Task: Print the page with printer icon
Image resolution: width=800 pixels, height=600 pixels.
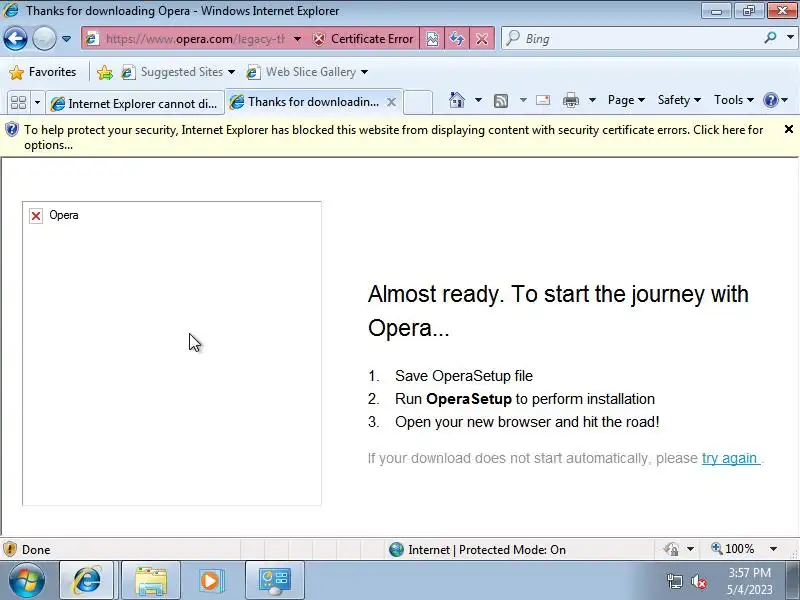Action: pyautogui.click(x=570, y=100)
